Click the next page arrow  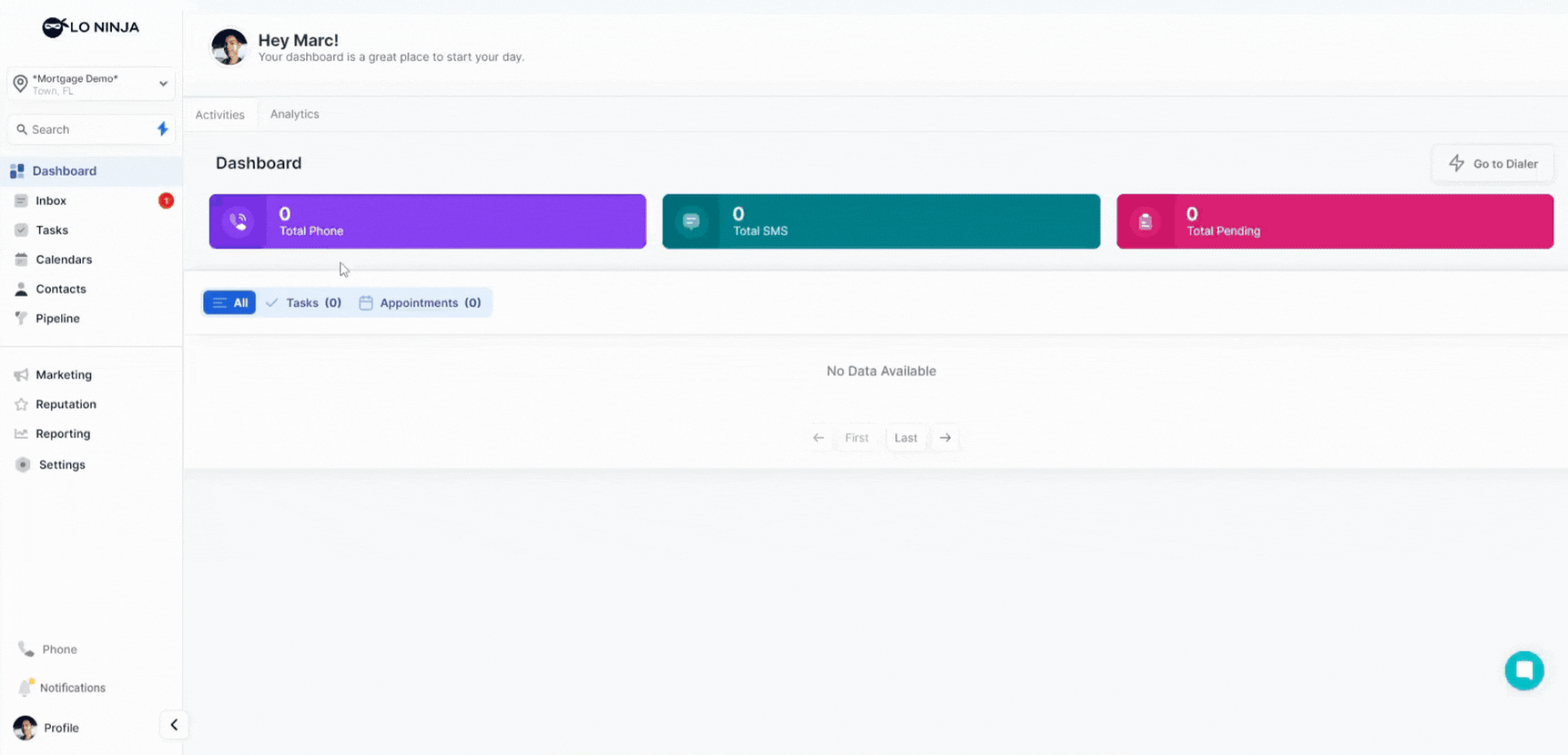(x=945, y=438)
